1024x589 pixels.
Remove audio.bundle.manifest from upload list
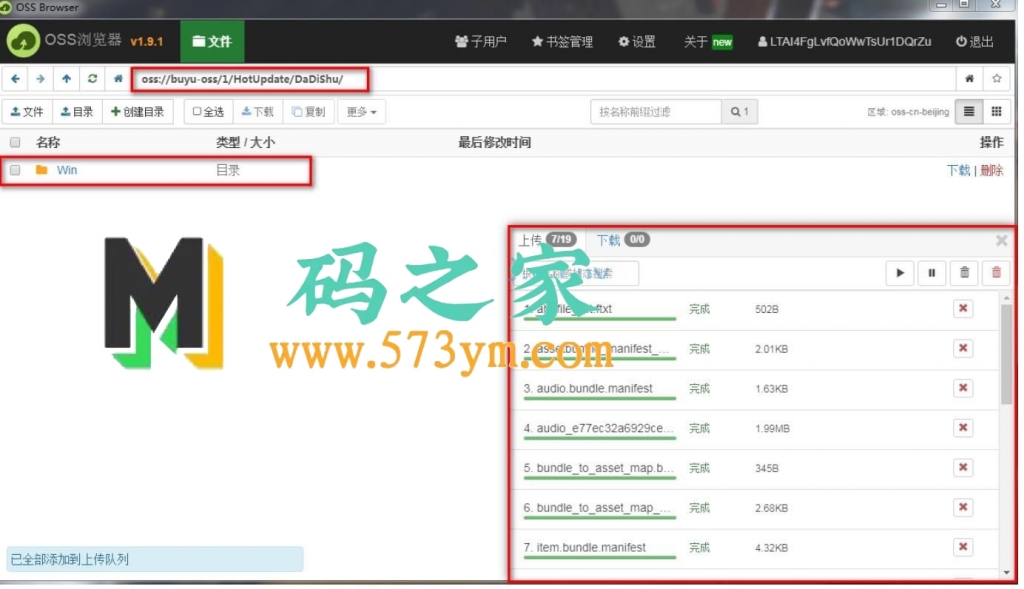(x=963, y=389)
